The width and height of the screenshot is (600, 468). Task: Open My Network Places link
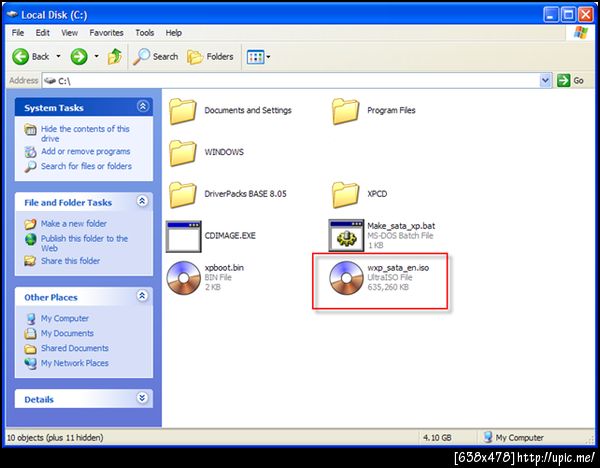coord(75,363)
